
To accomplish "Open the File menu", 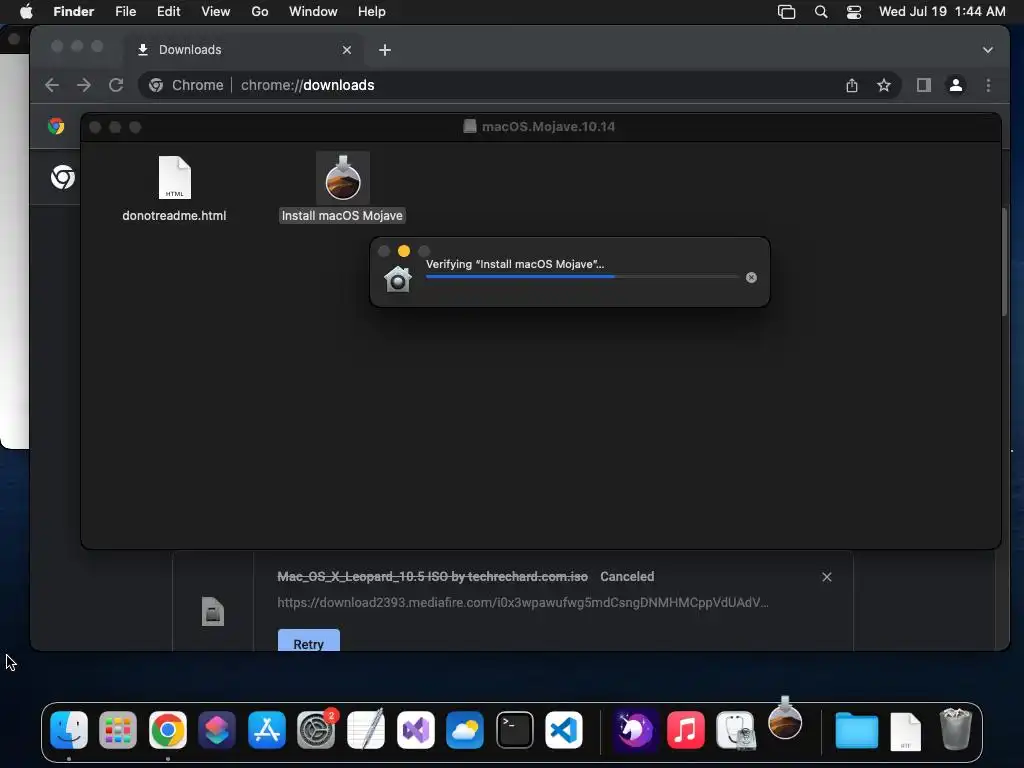I will pyautogui.click(x=125, y=12).
